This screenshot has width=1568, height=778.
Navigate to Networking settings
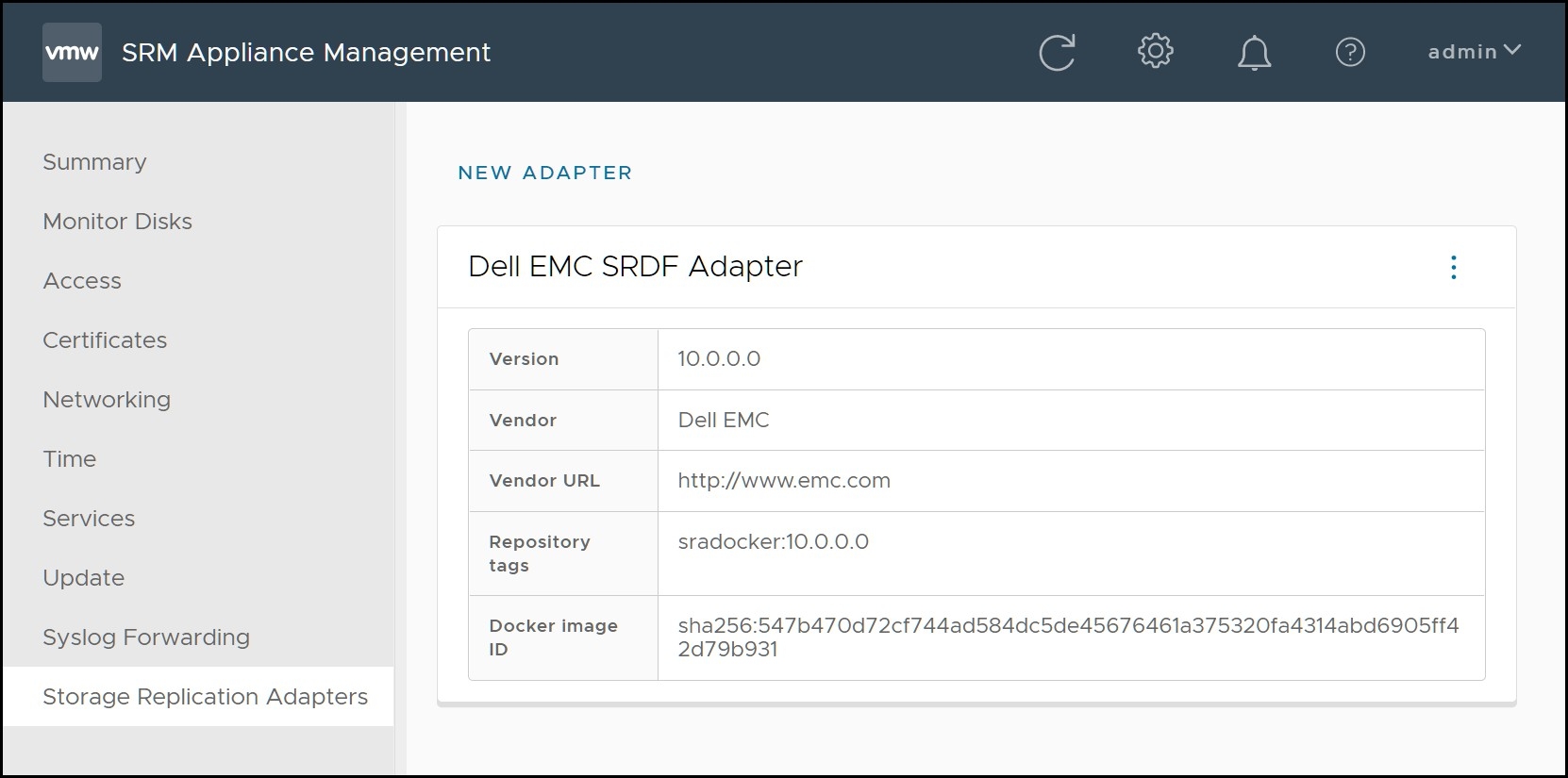pyautogui.click(x=107, y=400)
